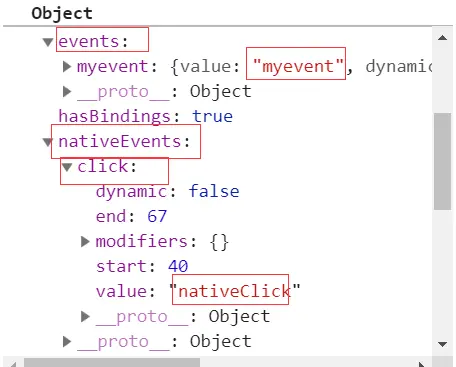Click the vertical scrollbar up arrow
The image size is (456, 367).
tap(442, 37)
